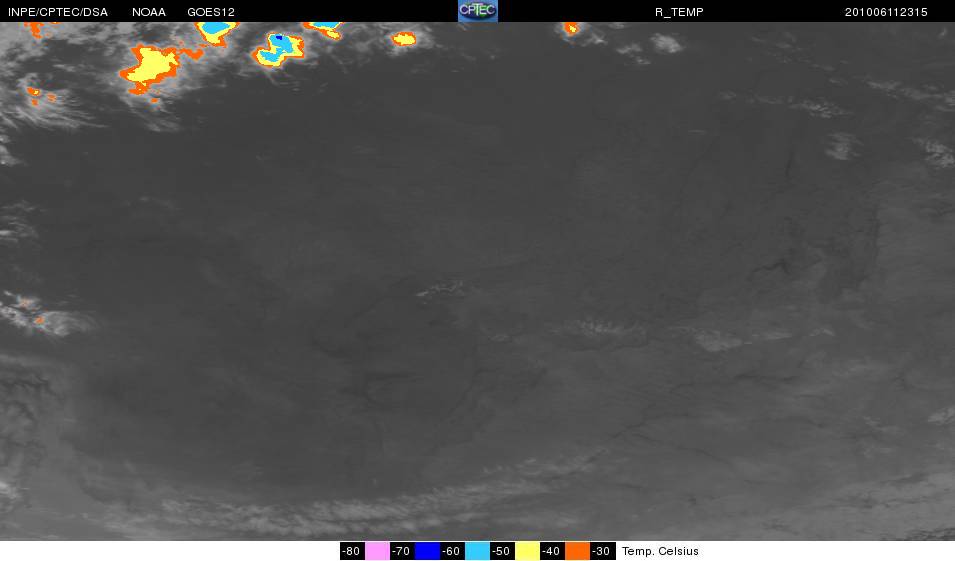Click the INPE/CPTEC/DSA header text
Viewport: 955px width, 561px height.
coord(58,12)
